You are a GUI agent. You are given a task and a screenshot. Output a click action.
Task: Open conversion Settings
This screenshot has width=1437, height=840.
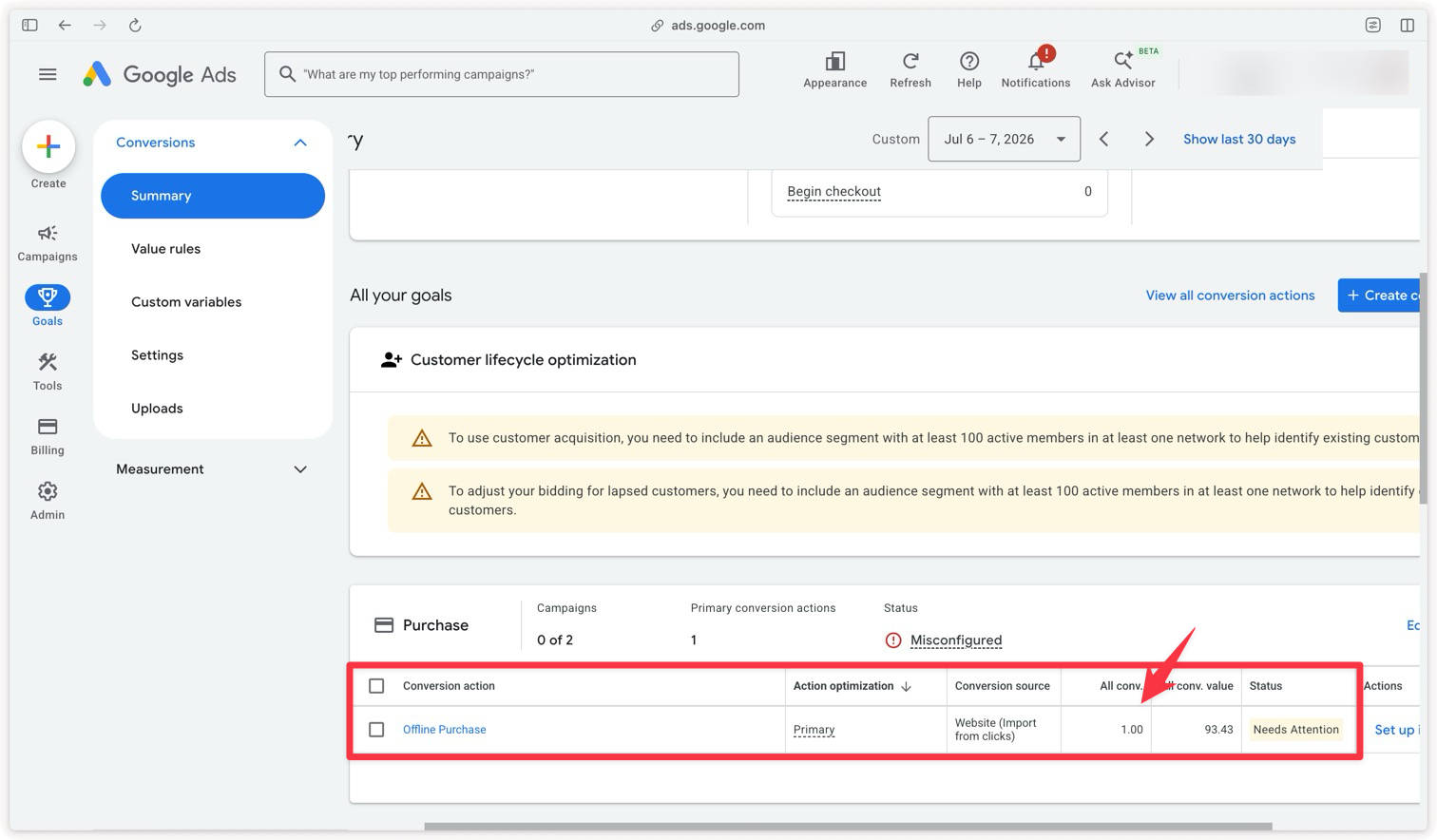[157, 355]
